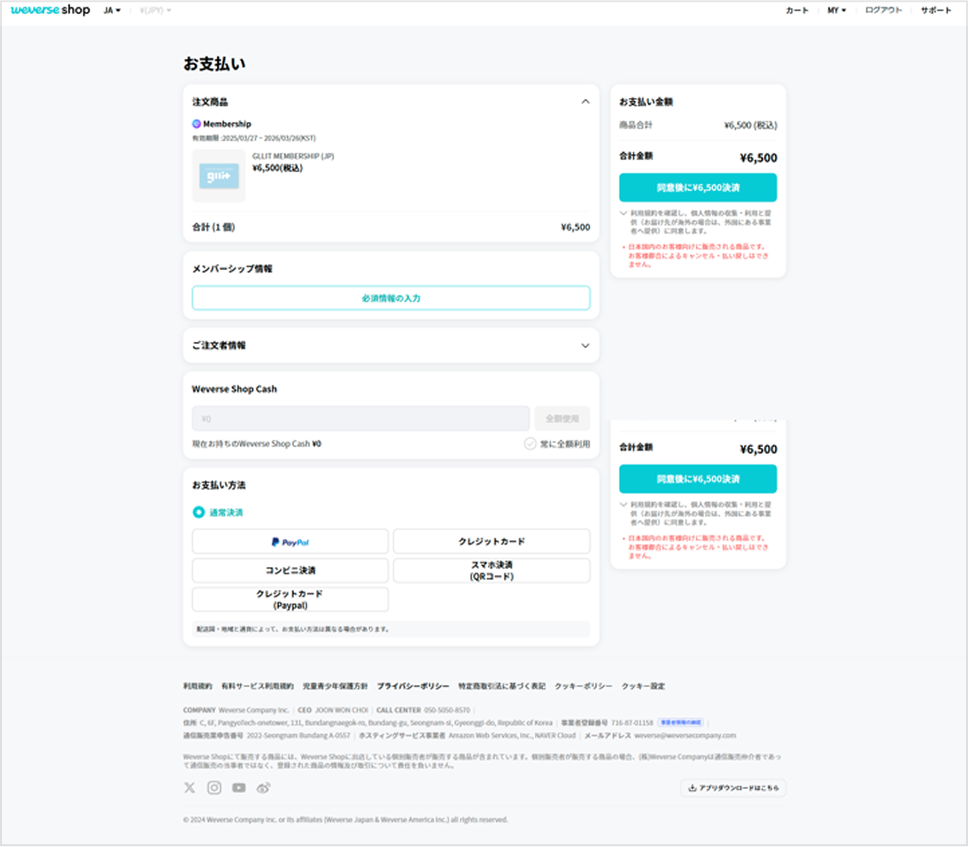This screenshot has height=847, width=968.
Task: Go to the Weverse Shop home logo
Action: point(50,10)
